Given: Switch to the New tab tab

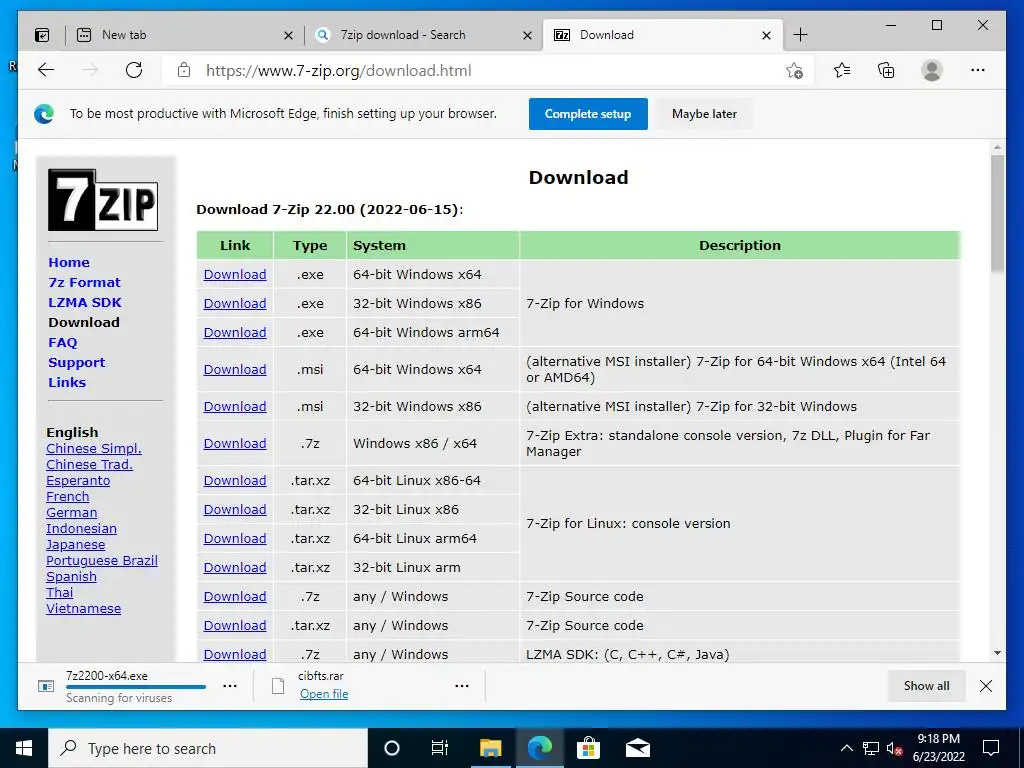Looking at the screenshot, I should coord(183,35).
